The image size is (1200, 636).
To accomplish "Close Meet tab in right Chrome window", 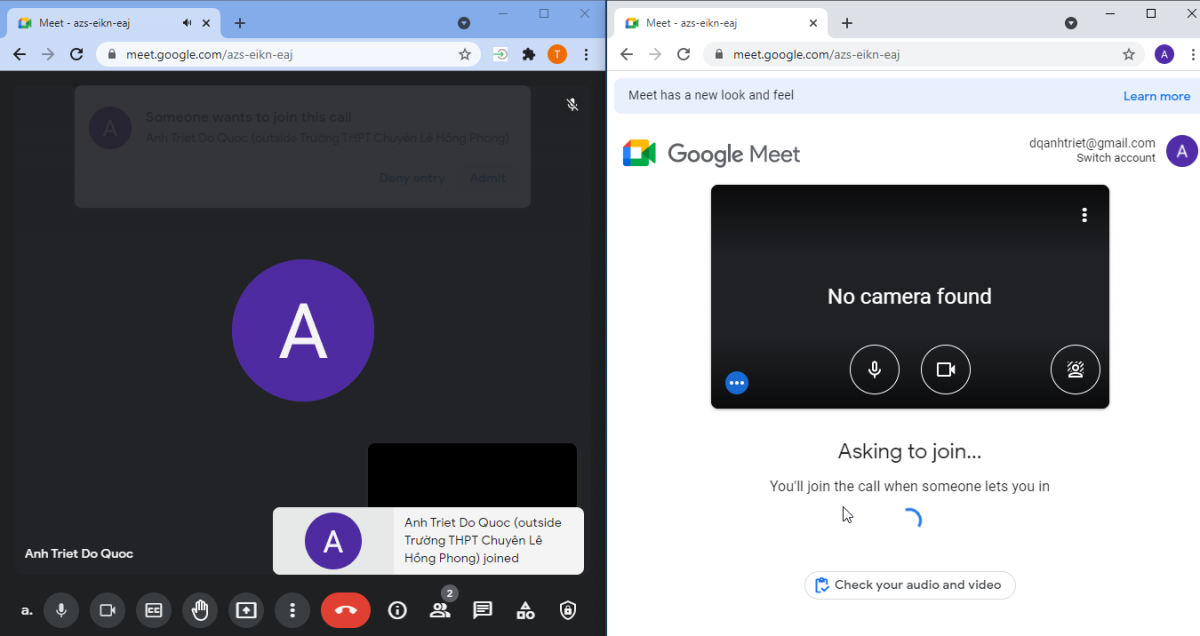I will [813, 23].
